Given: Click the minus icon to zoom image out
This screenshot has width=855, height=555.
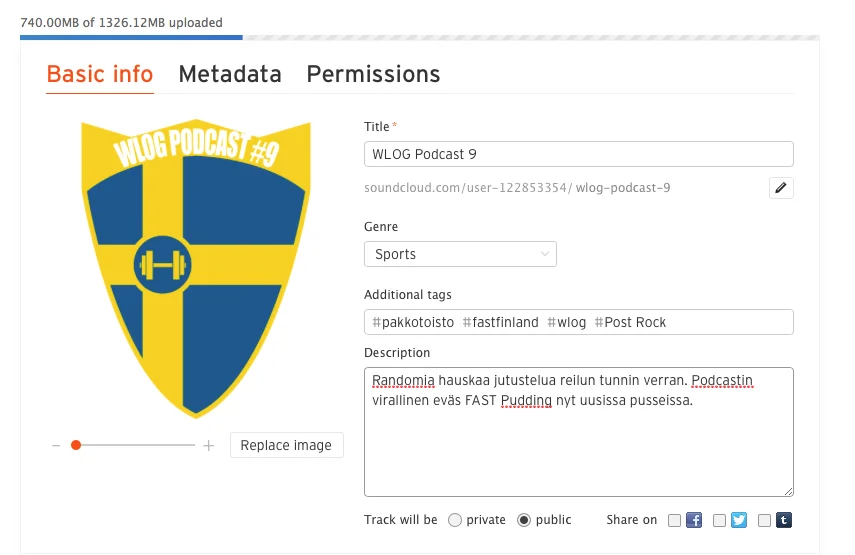Looking at the screenshot, I should coord(56,446).
